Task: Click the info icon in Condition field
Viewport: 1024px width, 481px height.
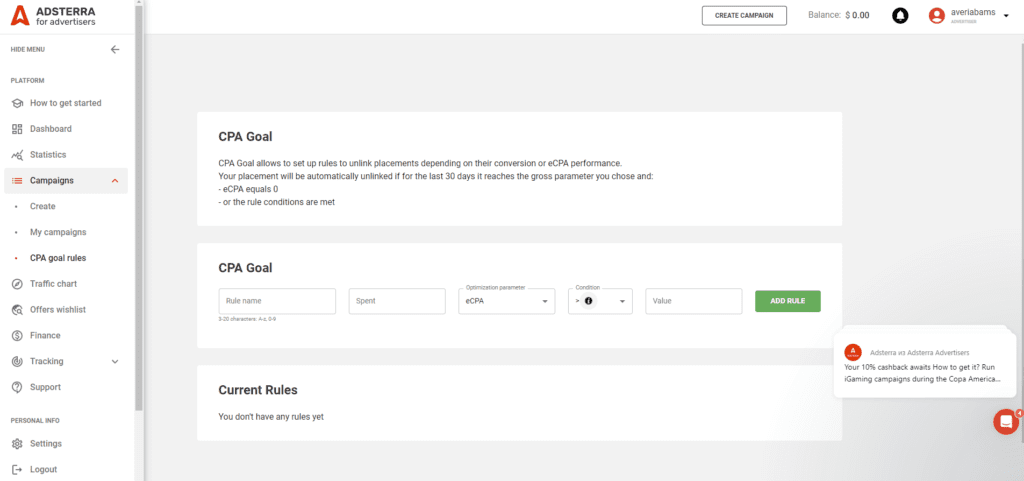Action: [588, 301]
